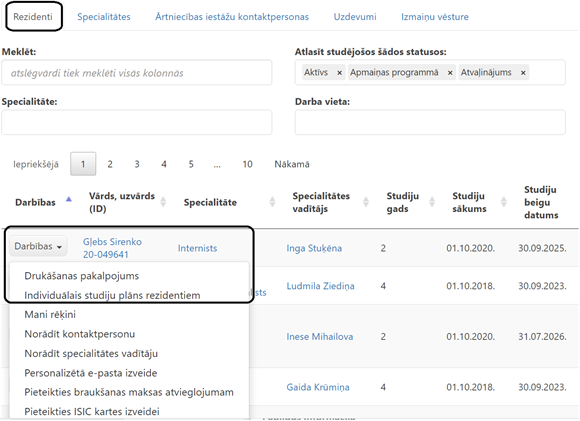Remove the Apmaiņas programmā filter tag

coord(450,73)
